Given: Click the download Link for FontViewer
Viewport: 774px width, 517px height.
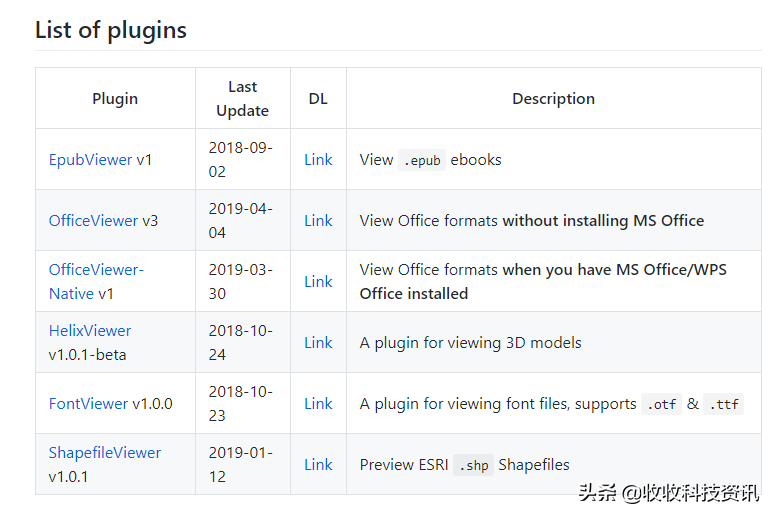Looking at the screenshot, I should point(318,403).
